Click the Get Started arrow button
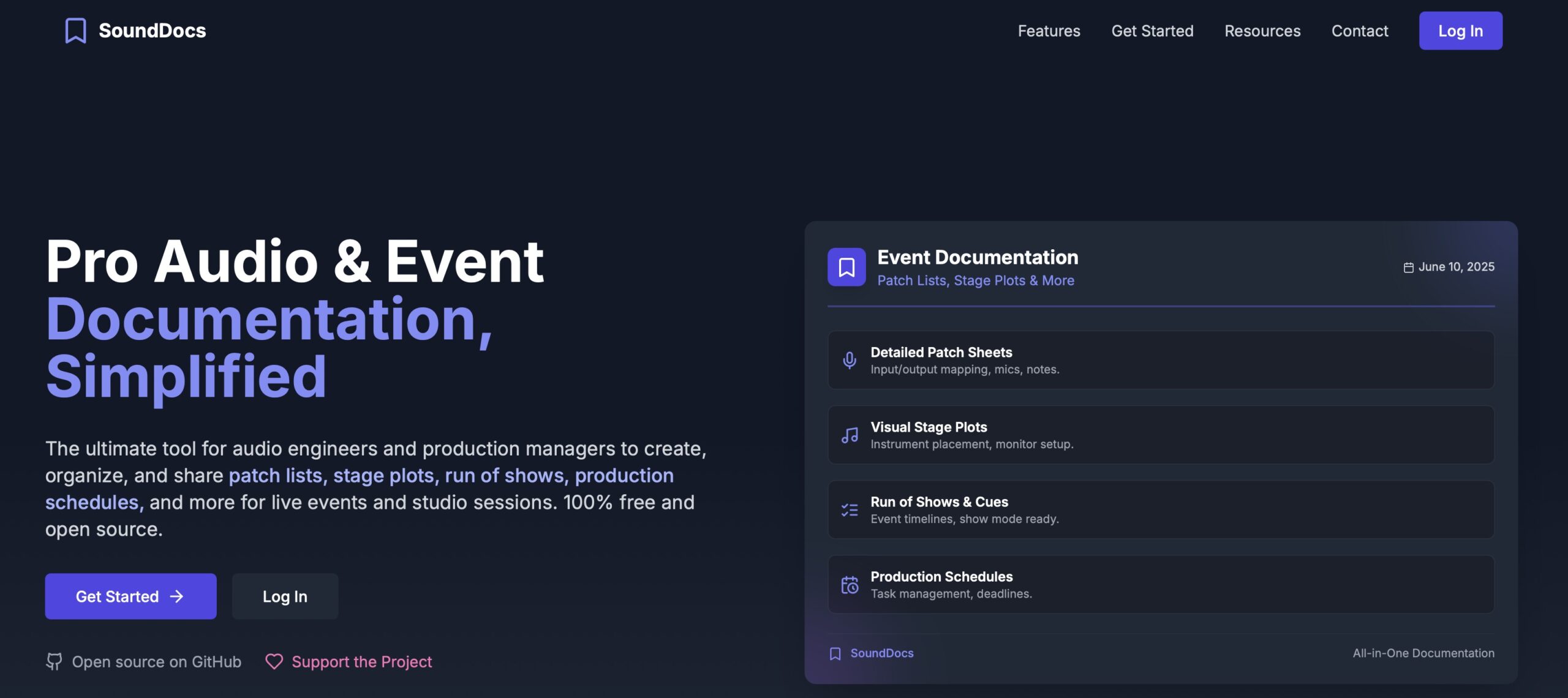Image resolution: width=1568 pixels, height=698 pixels. 130,596
